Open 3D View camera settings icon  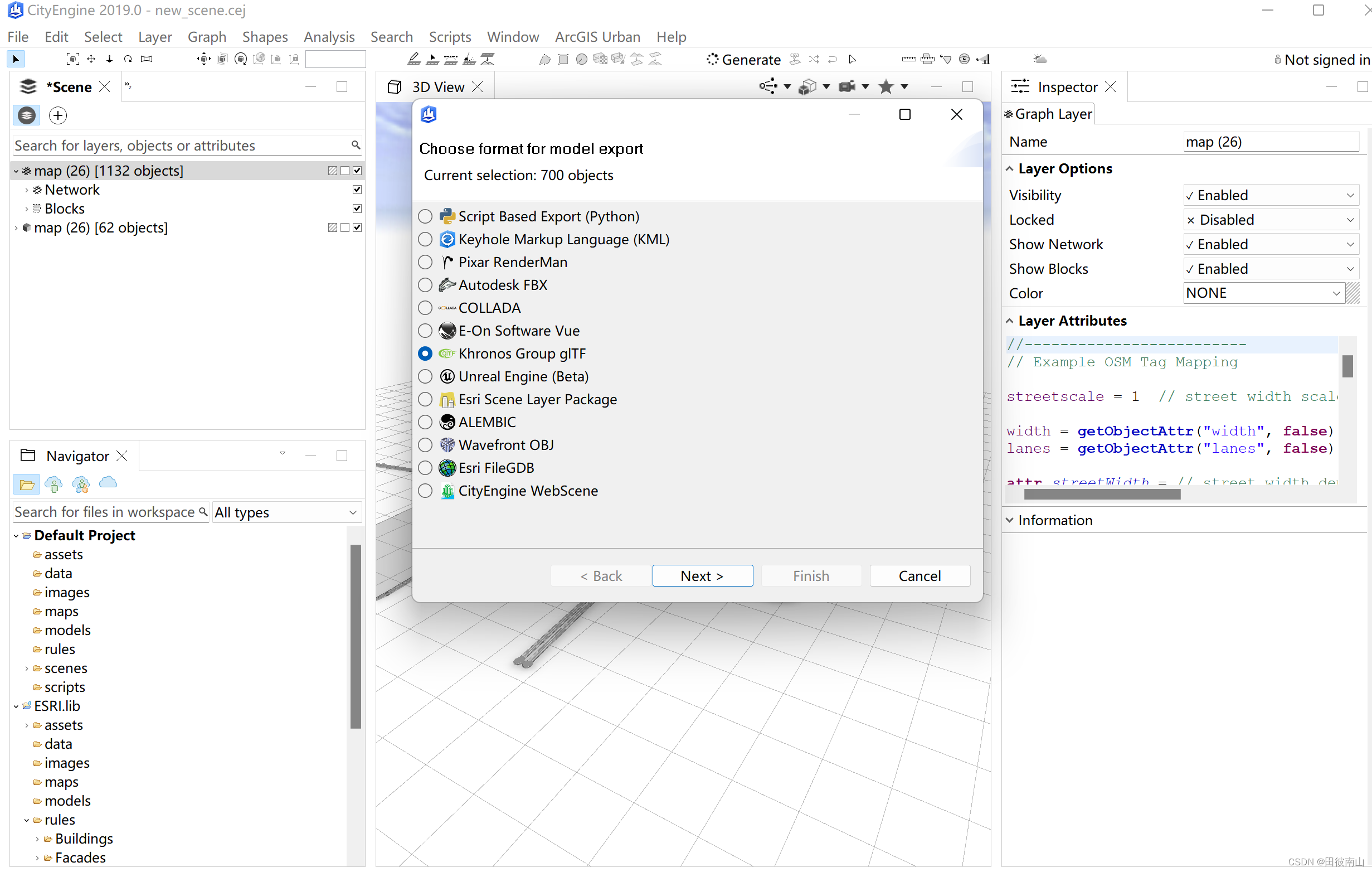tap(846, 86)
